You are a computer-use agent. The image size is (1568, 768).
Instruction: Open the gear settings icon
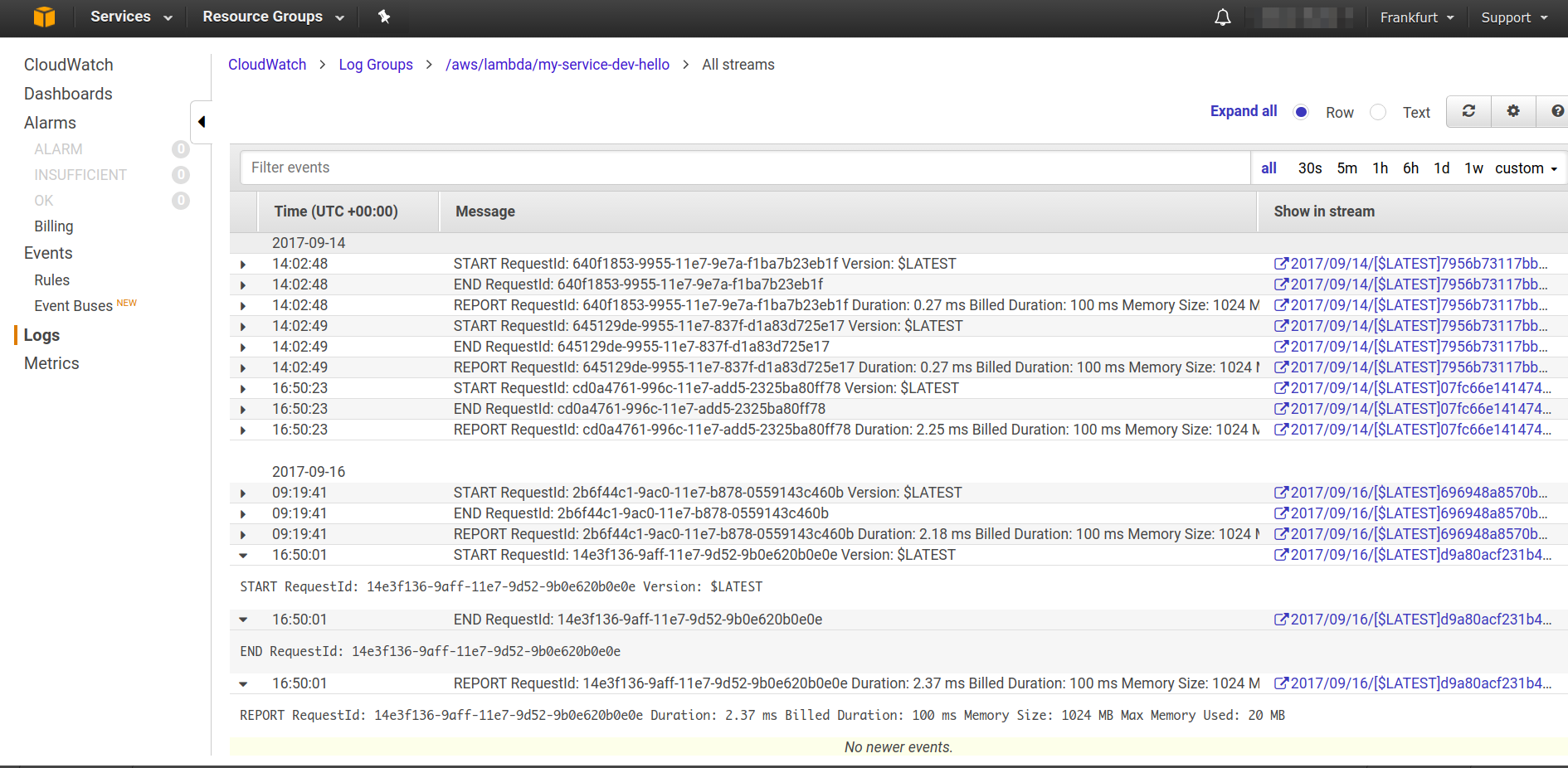point(1513,111)
